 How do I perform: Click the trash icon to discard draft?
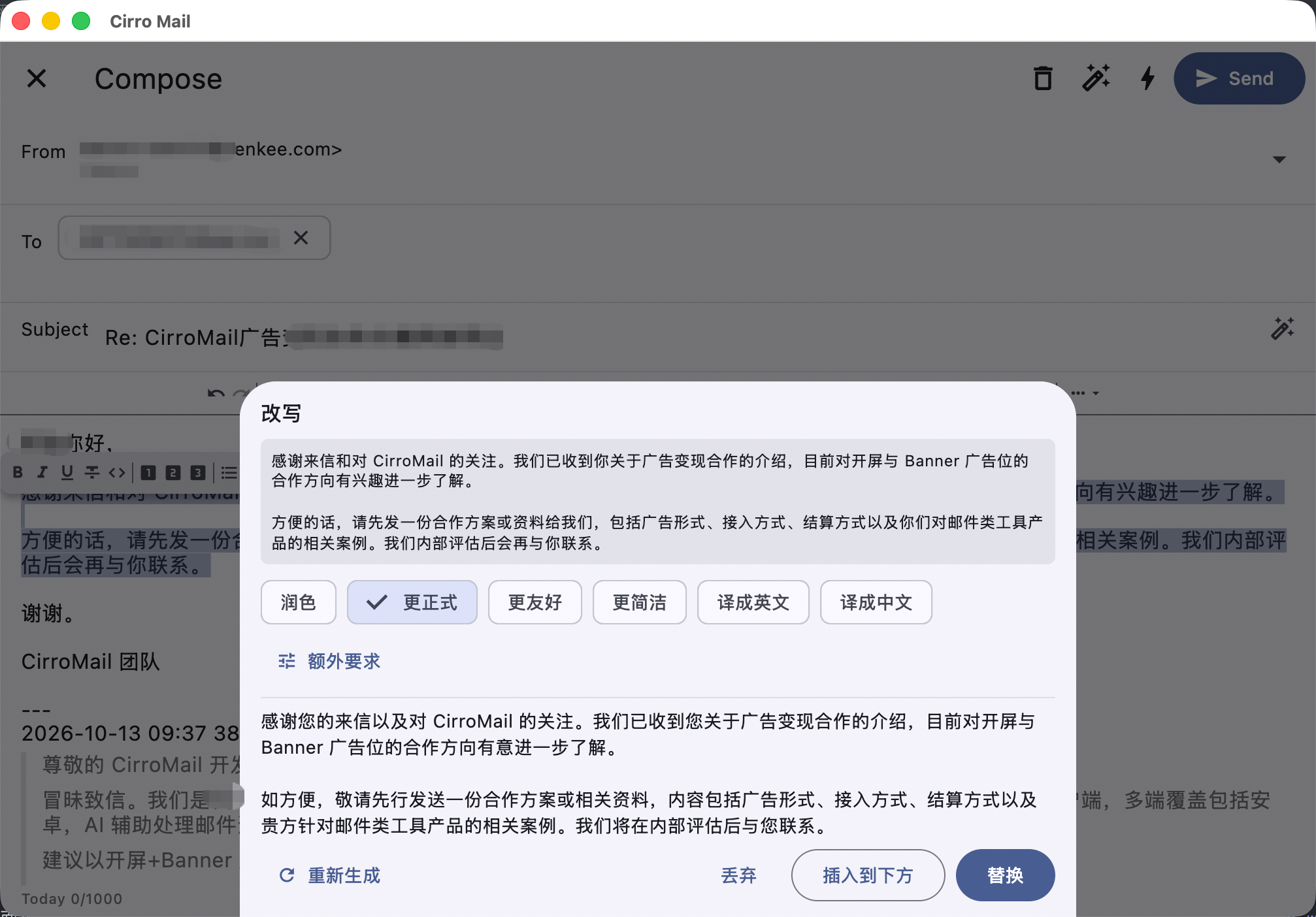coord(1043,78)
